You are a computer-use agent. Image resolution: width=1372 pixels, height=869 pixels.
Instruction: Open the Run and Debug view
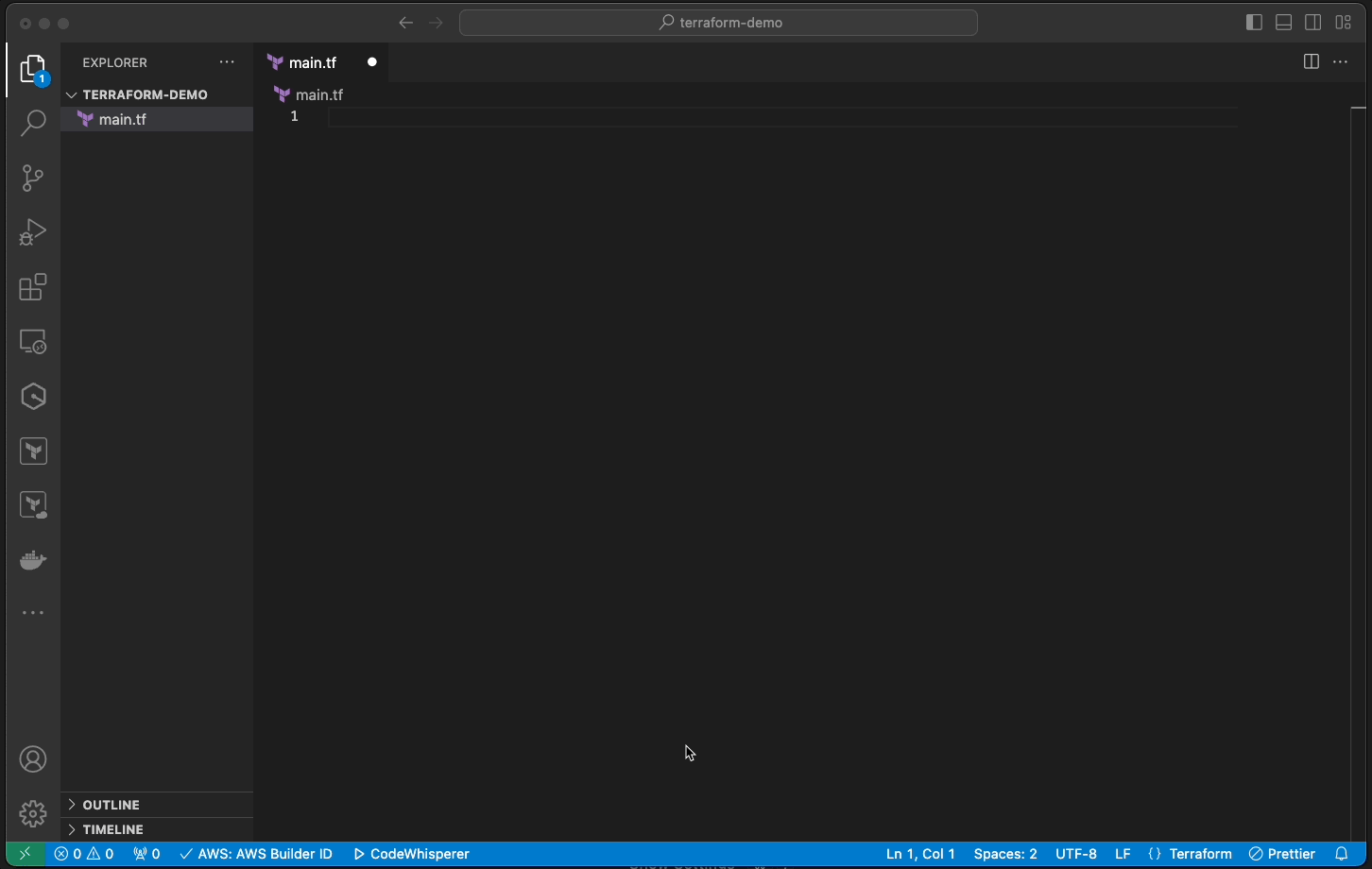33,232
